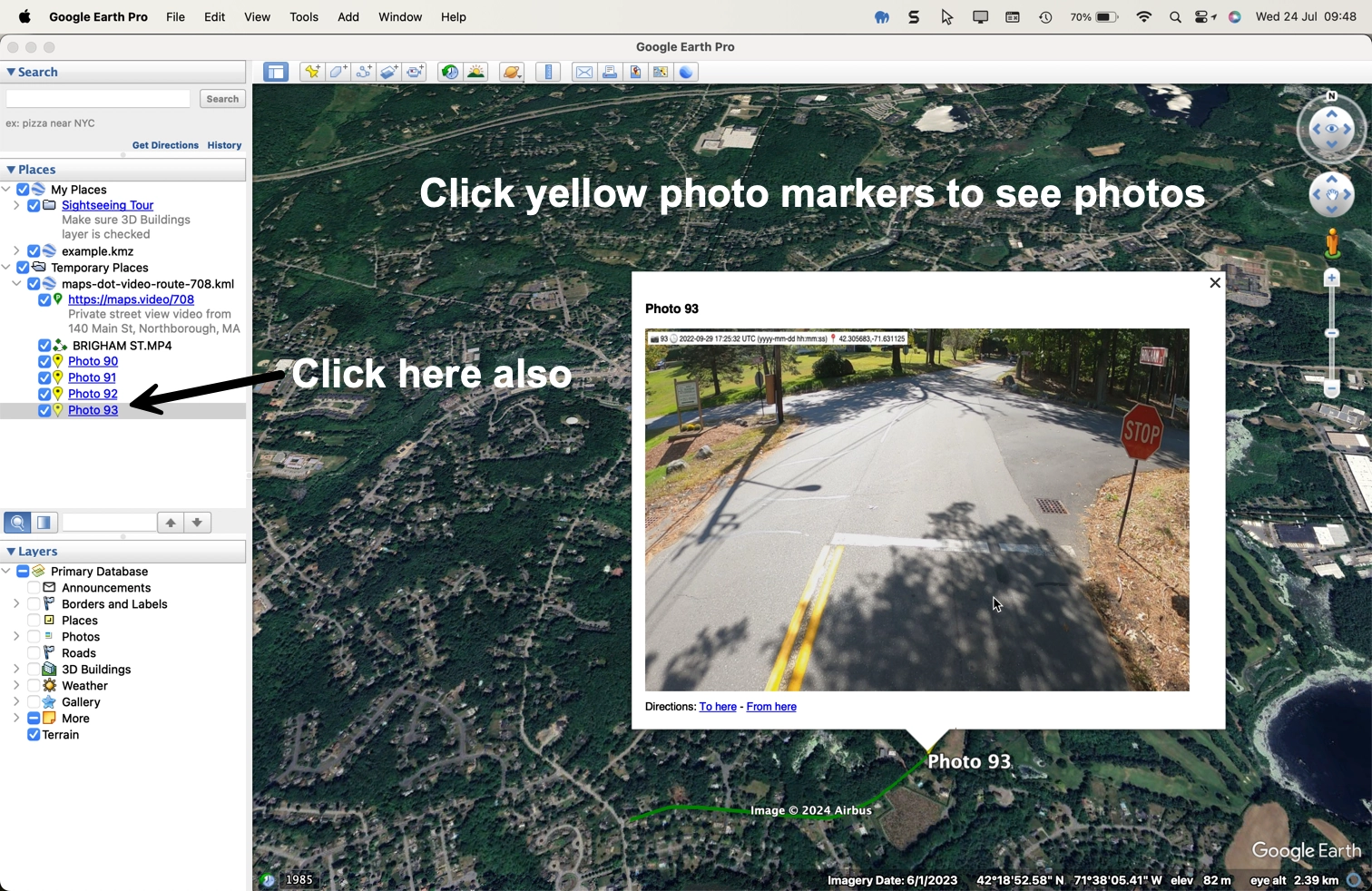The image size is (1372, 891).
Task: Expand the example.kmz item
Action: [x=16, y=251]
